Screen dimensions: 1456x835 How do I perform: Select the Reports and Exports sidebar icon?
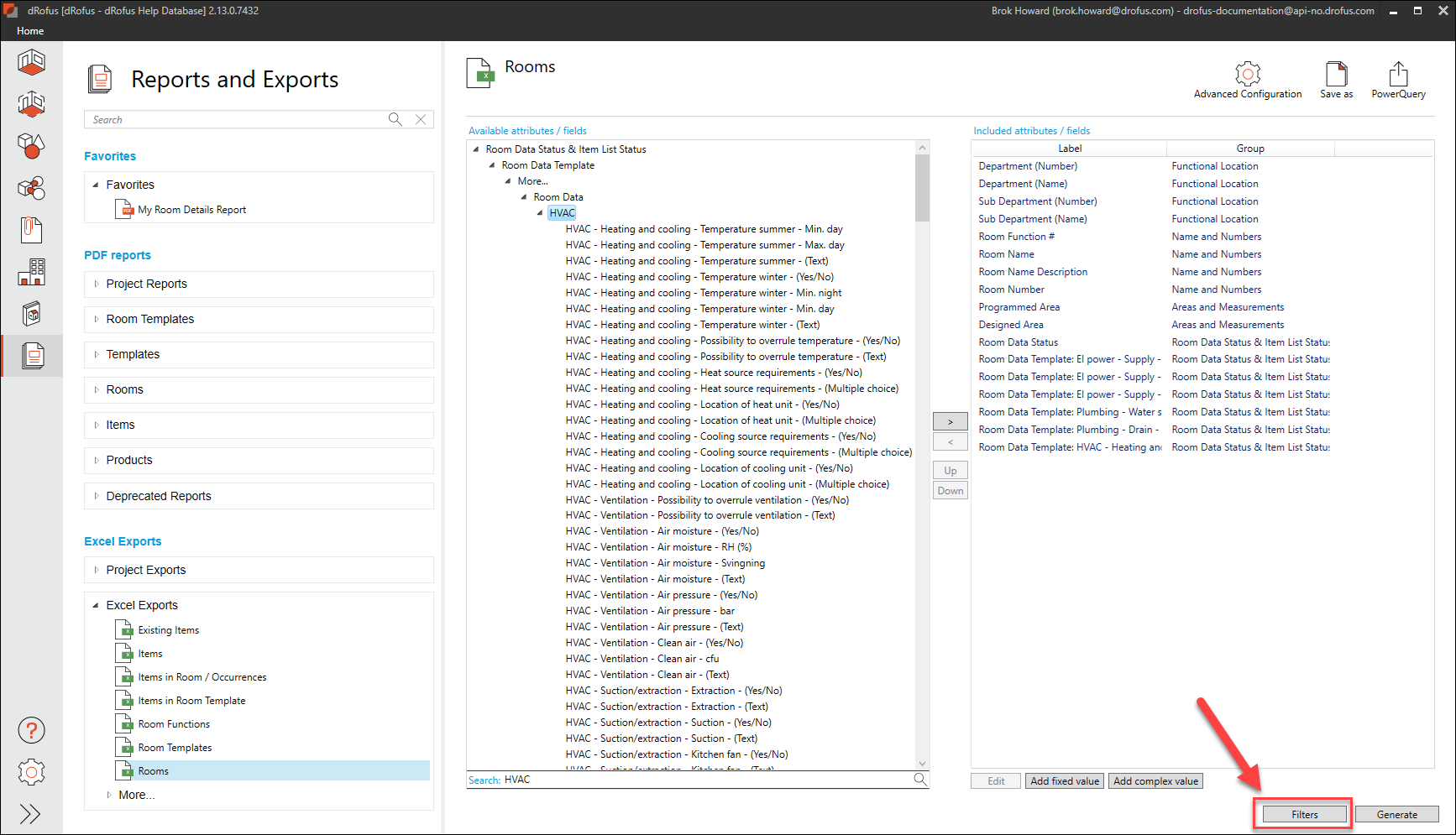click(32, 356)
